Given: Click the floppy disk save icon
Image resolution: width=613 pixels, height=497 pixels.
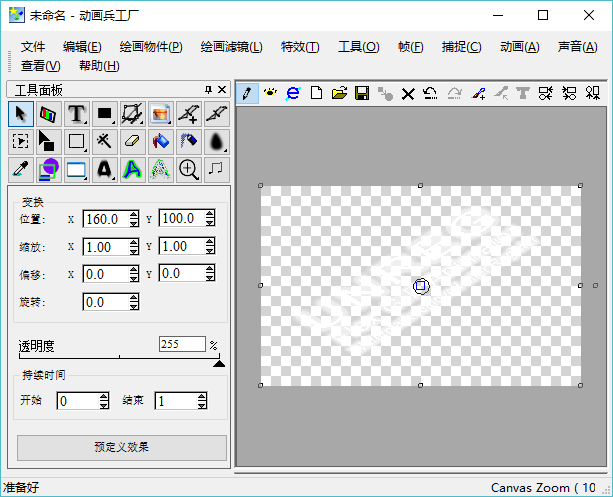Looking at the screenshot, I should click(x=362, y=93).
